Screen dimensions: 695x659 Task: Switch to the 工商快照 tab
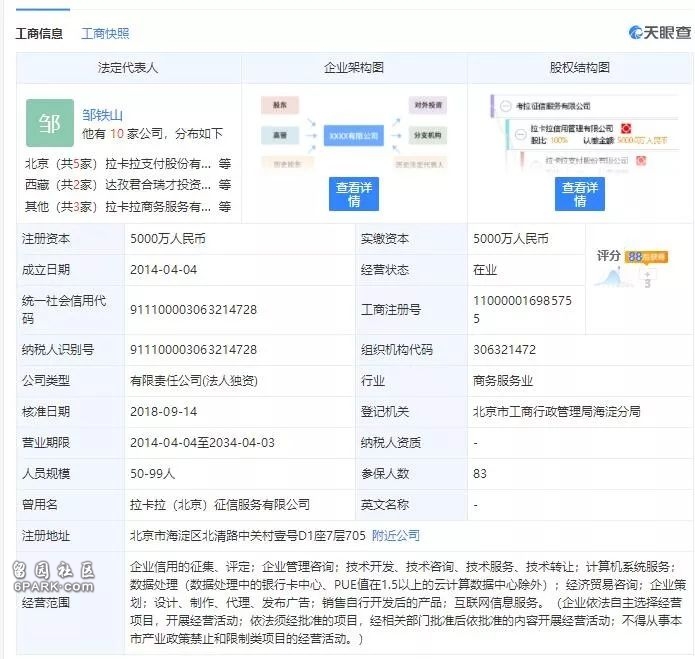point(105,34)
